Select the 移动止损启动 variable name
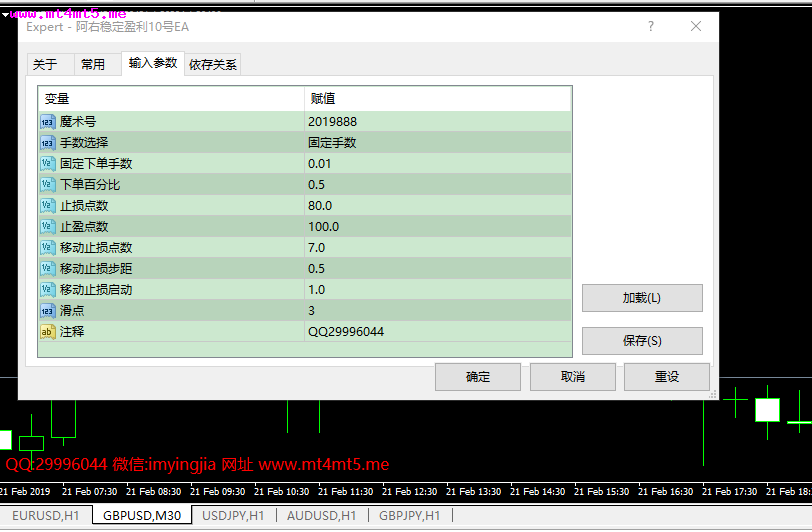 (x=96, y=290)
